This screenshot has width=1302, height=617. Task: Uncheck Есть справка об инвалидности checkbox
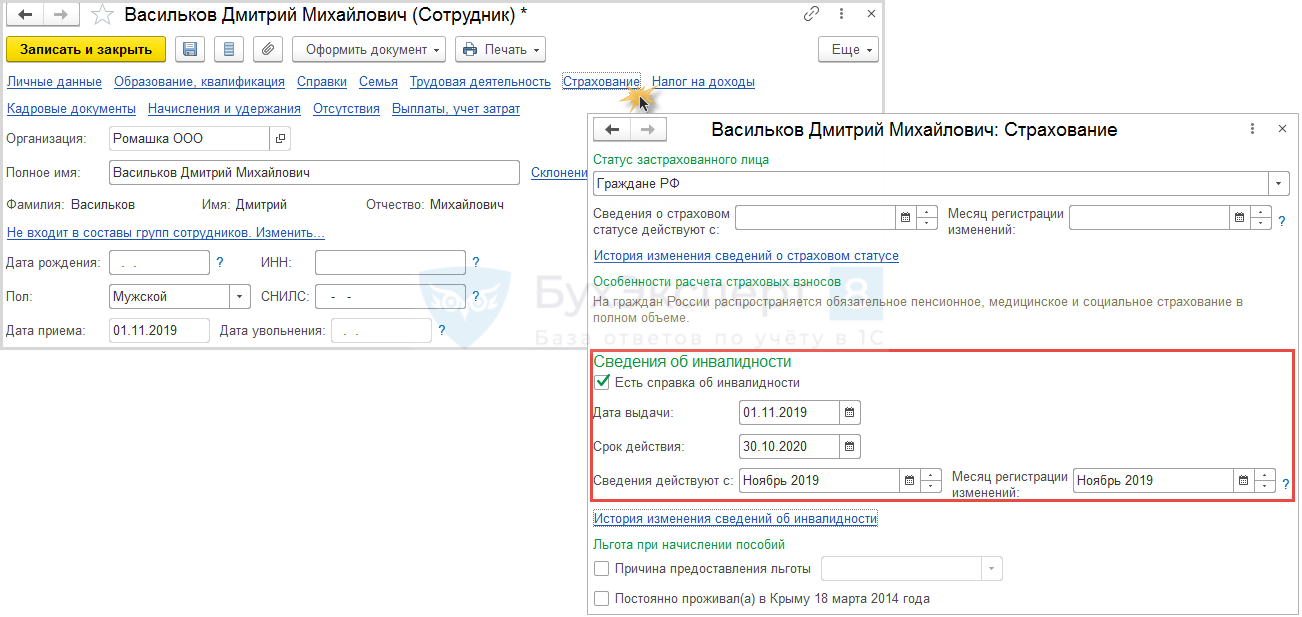[602, 382]
